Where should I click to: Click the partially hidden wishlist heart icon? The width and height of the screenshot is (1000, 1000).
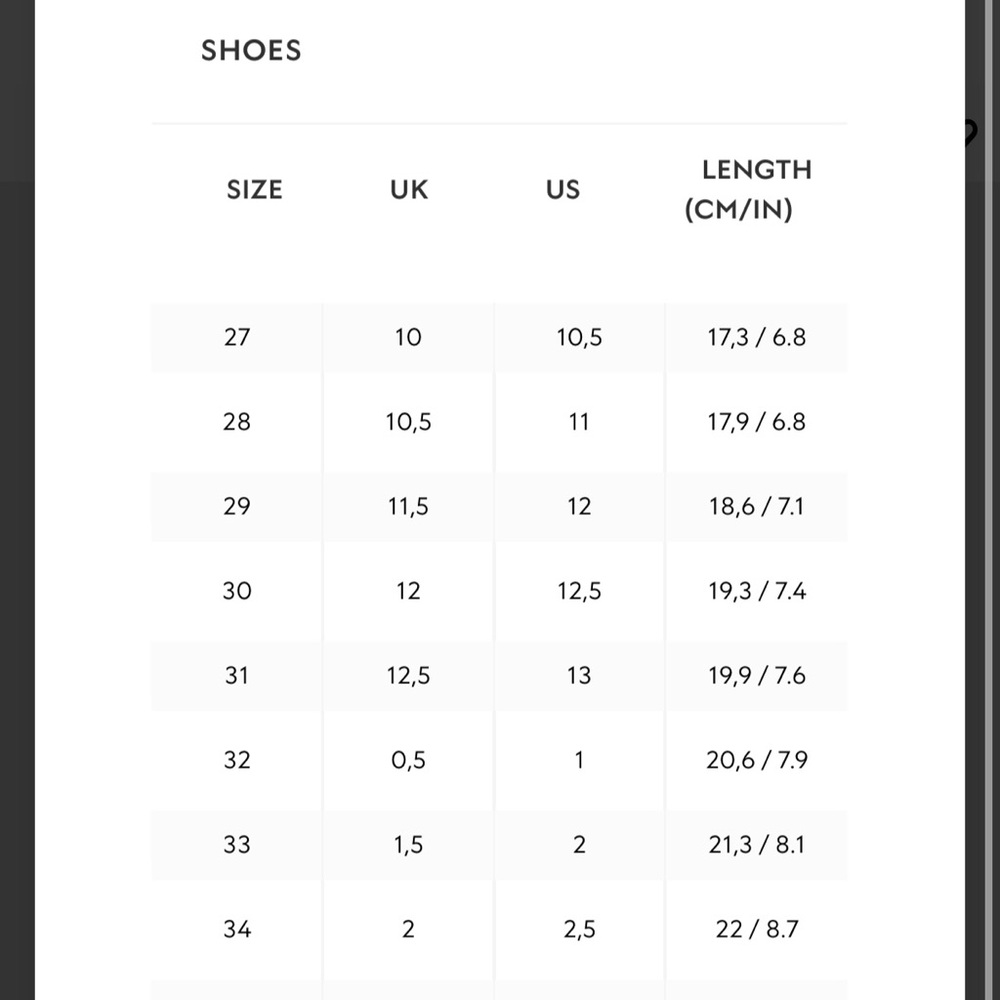click(x=970, y=133)
